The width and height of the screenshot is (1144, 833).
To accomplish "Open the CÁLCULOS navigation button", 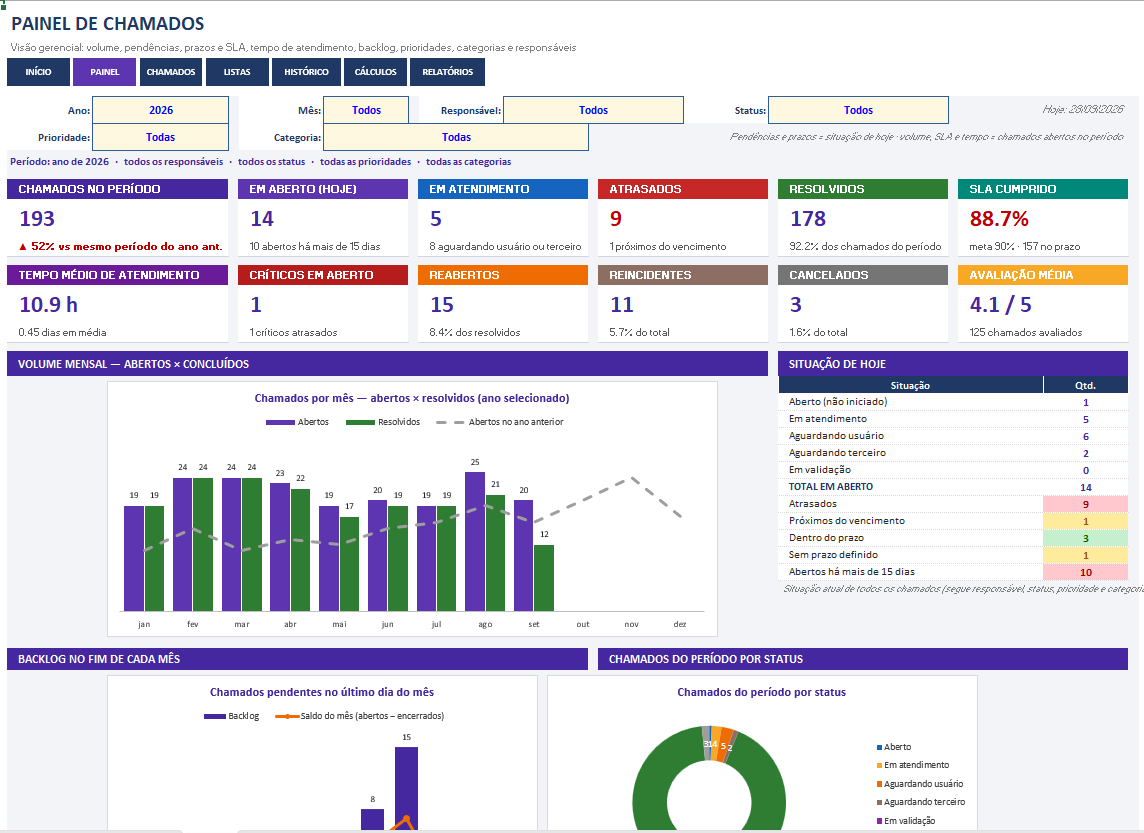I will pyautogui.click(x=376, y=72).
